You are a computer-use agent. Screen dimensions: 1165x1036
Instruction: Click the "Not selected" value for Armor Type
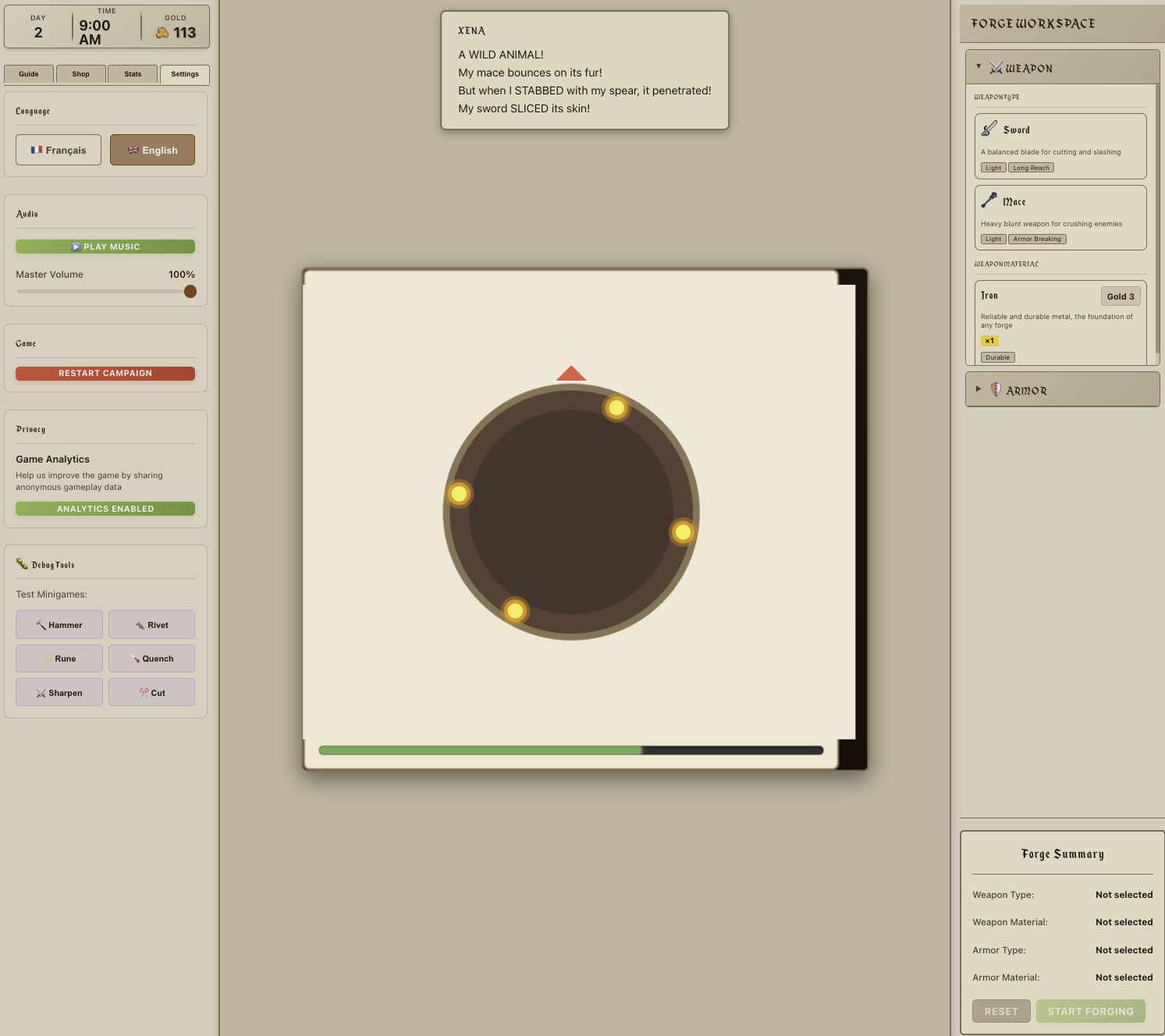pos(1124,950)
